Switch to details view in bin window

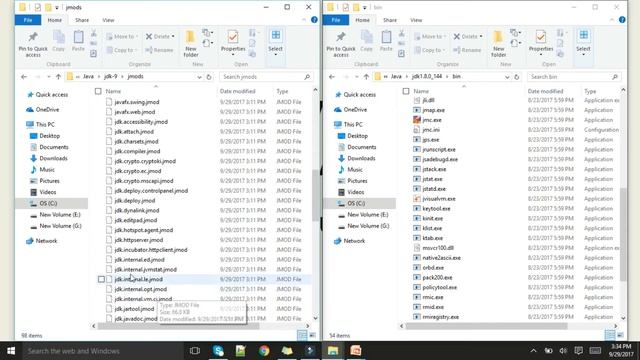tap(609, 335)
